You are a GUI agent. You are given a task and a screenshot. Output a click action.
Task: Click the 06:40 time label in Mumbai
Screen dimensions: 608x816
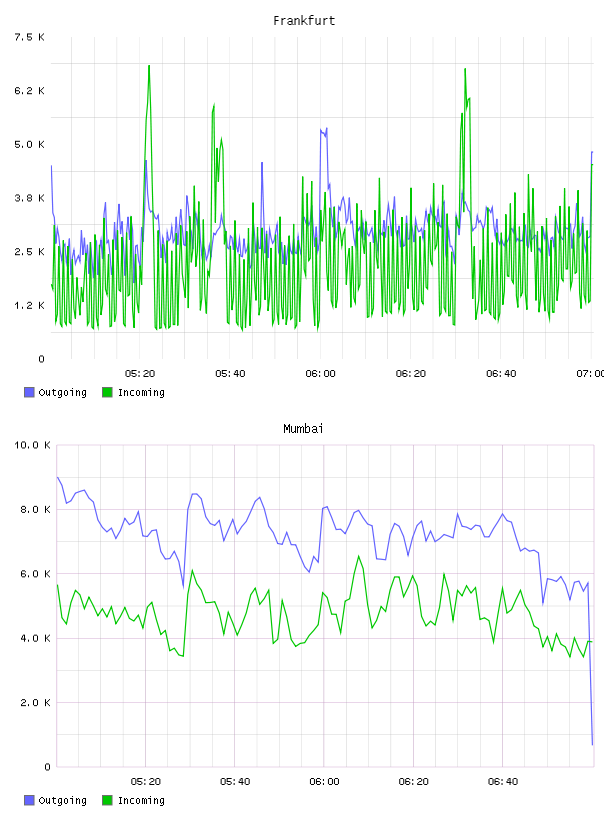coord(503,782)
